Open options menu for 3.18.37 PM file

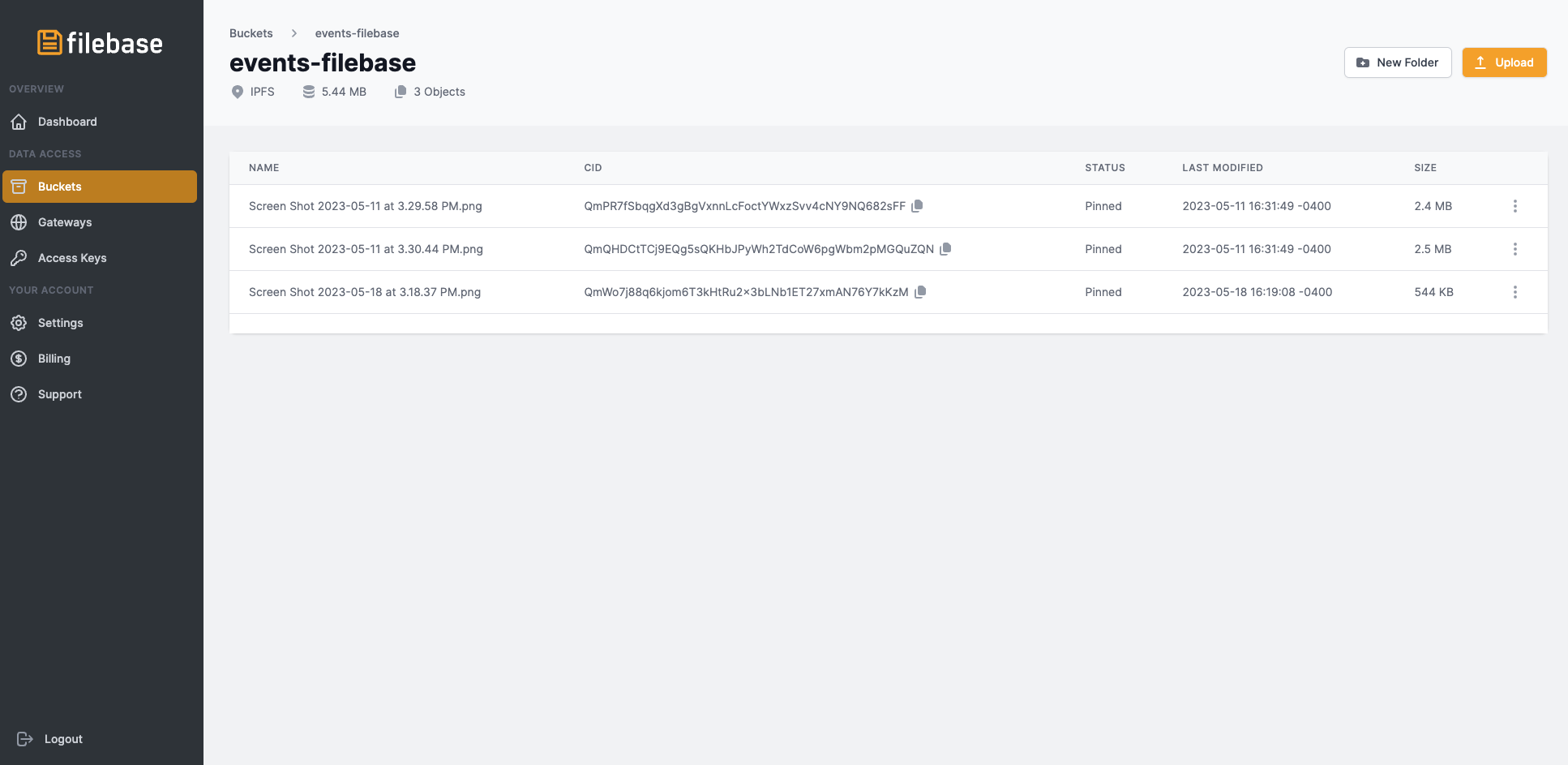coord(1514,292)
